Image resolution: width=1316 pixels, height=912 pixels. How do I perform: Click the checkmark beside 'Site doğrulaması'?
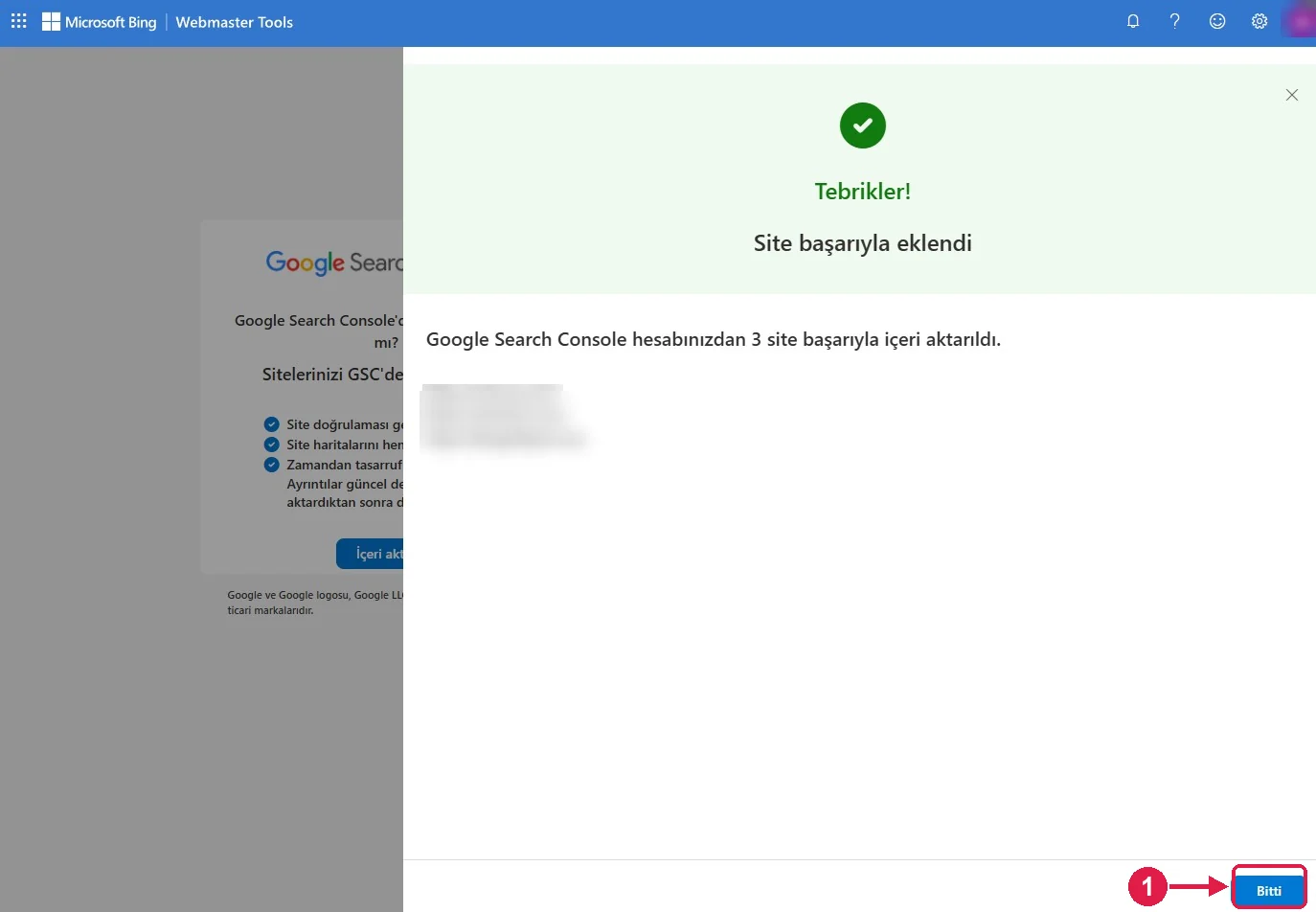272,424
